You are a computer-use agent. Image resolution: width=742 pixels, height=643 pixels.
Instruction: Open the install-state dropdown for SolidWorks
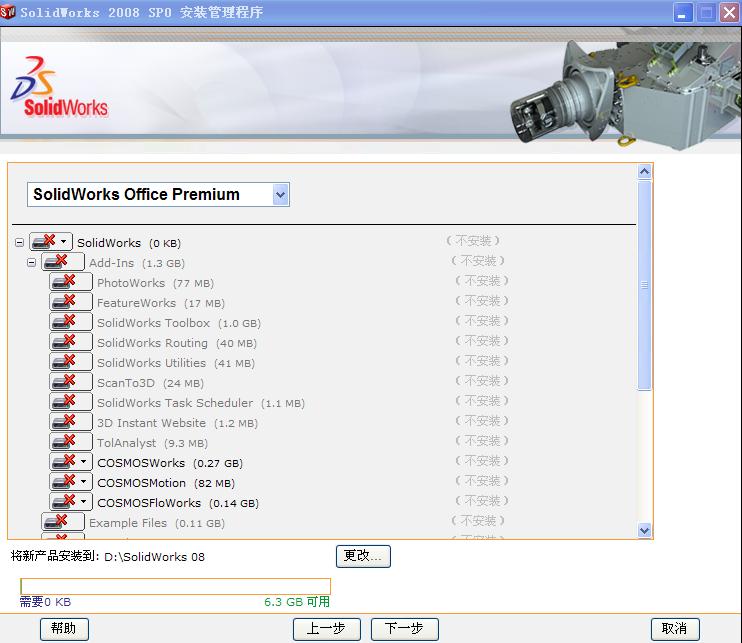pyautogui.click(x=63, y=242)
